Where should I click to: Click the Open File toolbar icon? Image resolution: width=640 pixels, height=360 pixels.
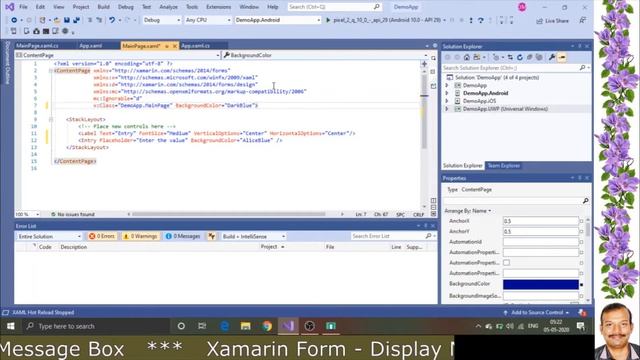(x=57, y=20)
